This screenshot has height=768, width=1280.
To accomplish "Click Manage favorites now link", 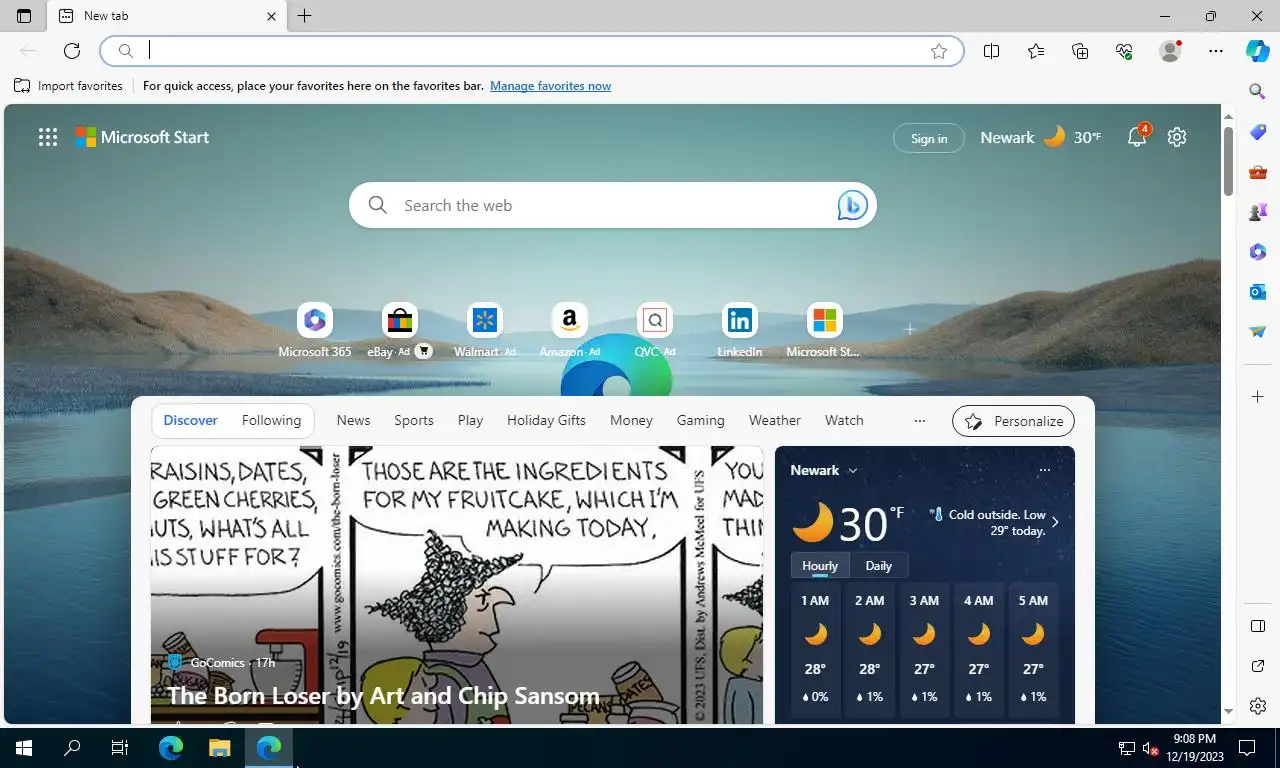I will click(550, 86).
